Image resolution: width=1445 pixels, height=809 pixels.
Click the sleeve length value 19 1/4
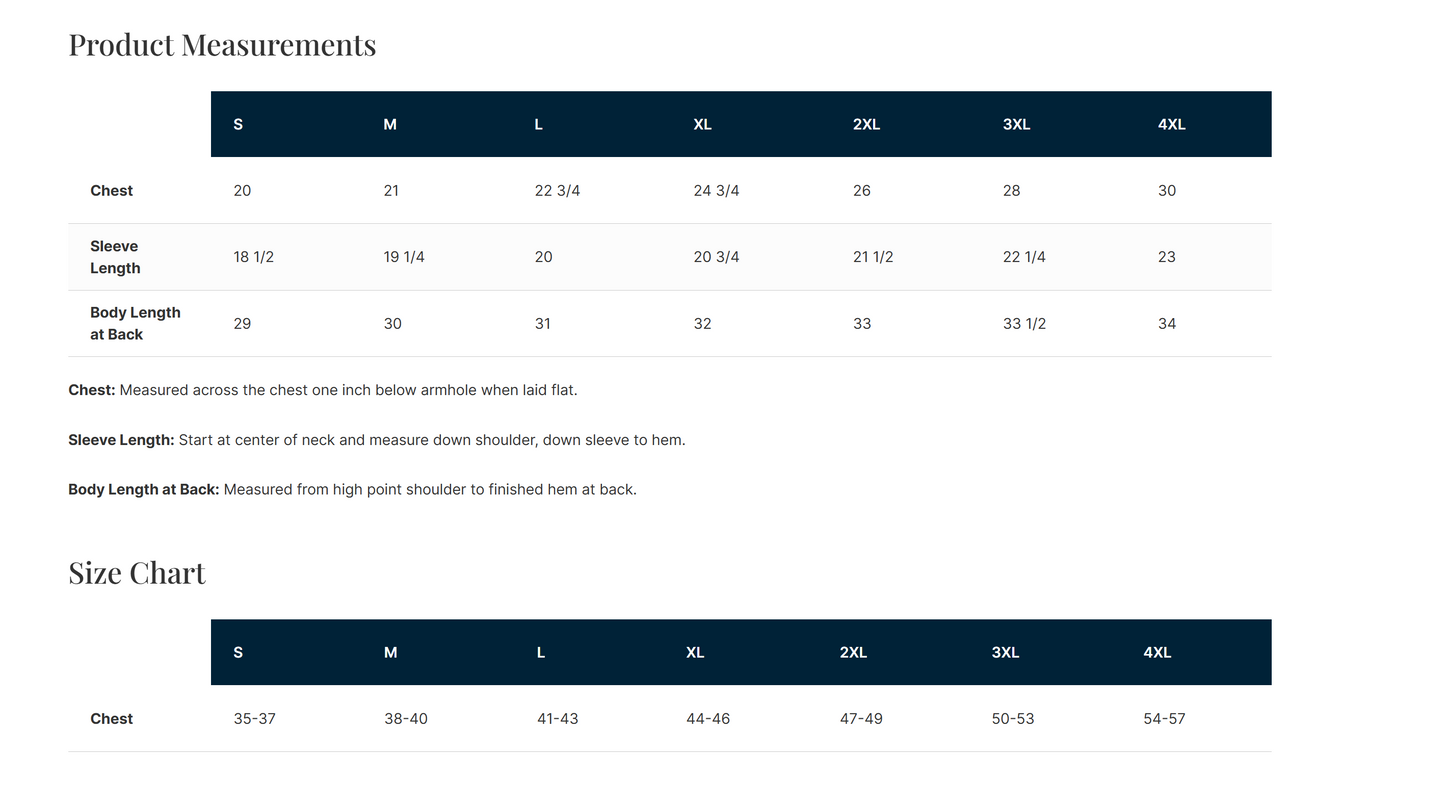tap(404, 257)
